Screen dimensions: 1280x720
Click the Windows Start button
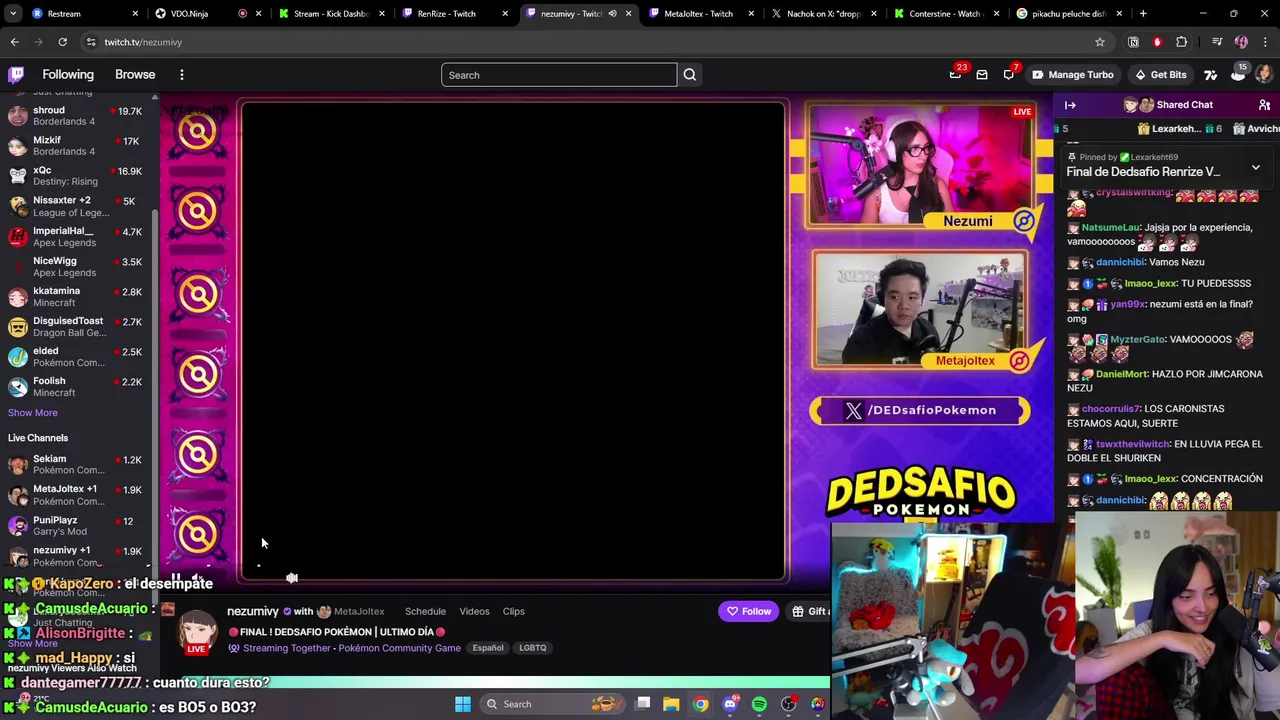[463, 704]
